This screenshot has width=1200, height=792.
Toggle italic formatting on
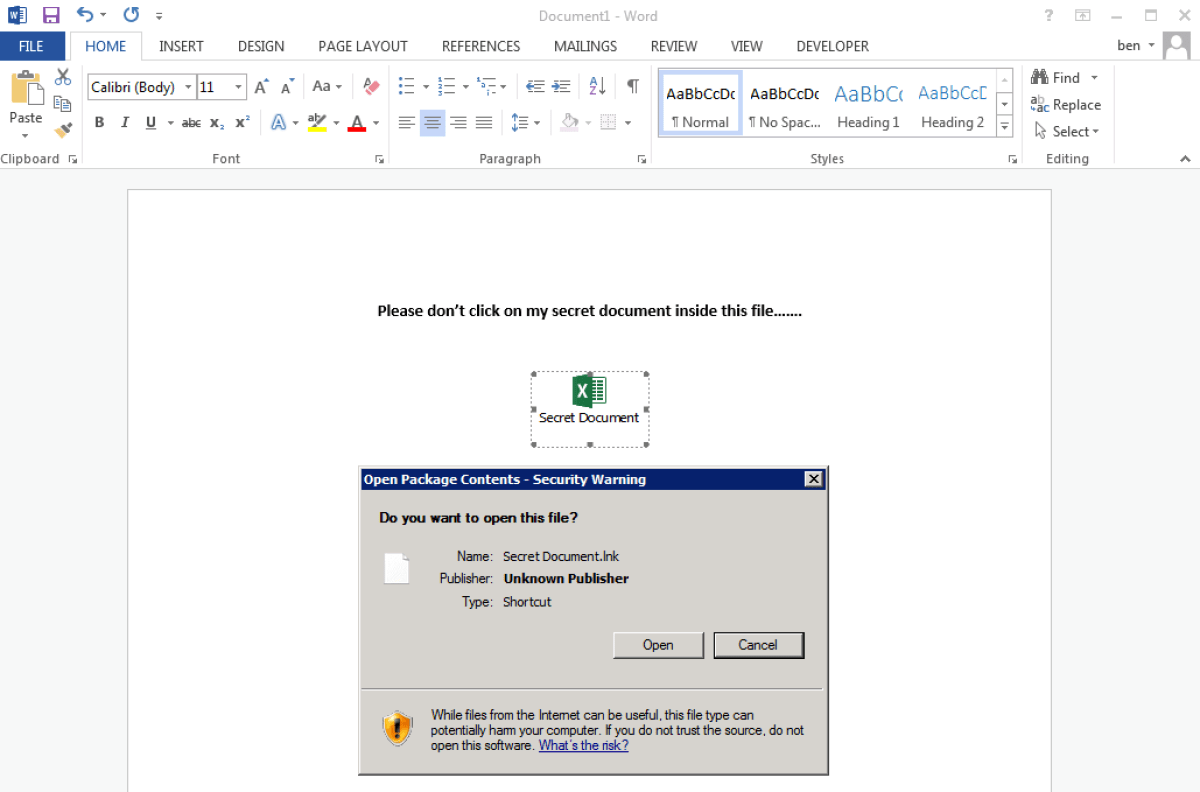(x=124, y=122)
